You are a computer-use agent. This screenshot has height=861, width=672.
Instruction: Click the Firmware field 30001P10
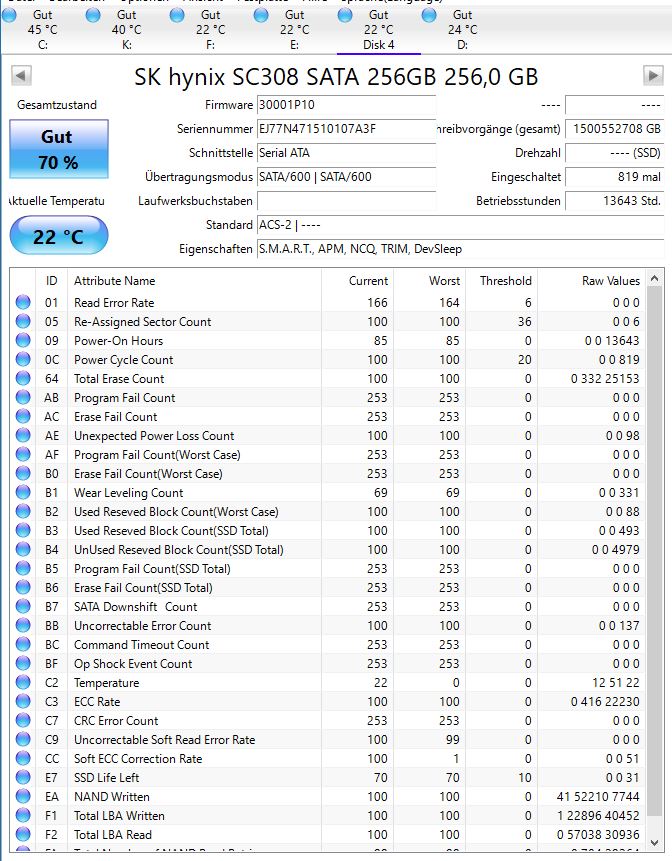point(346,105)
